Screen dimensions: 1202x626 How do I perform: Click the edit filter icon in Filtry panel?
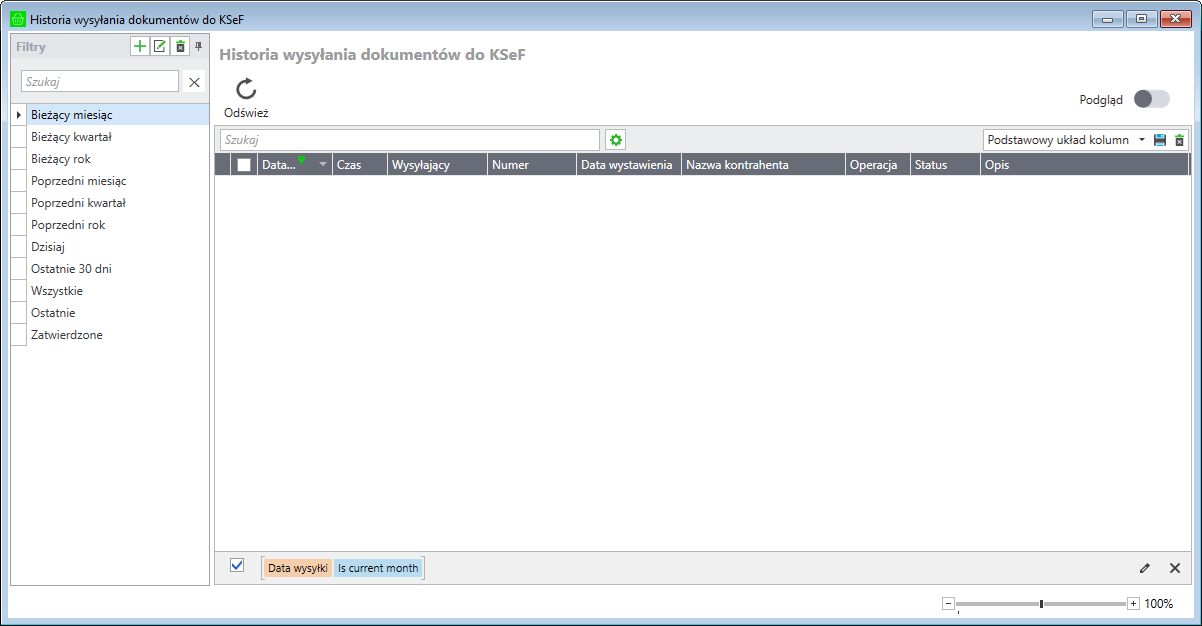[160, 46]
